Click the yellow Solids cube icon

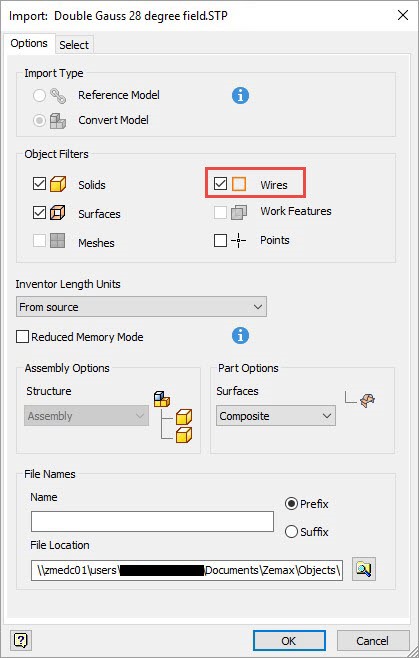(58, 184)
